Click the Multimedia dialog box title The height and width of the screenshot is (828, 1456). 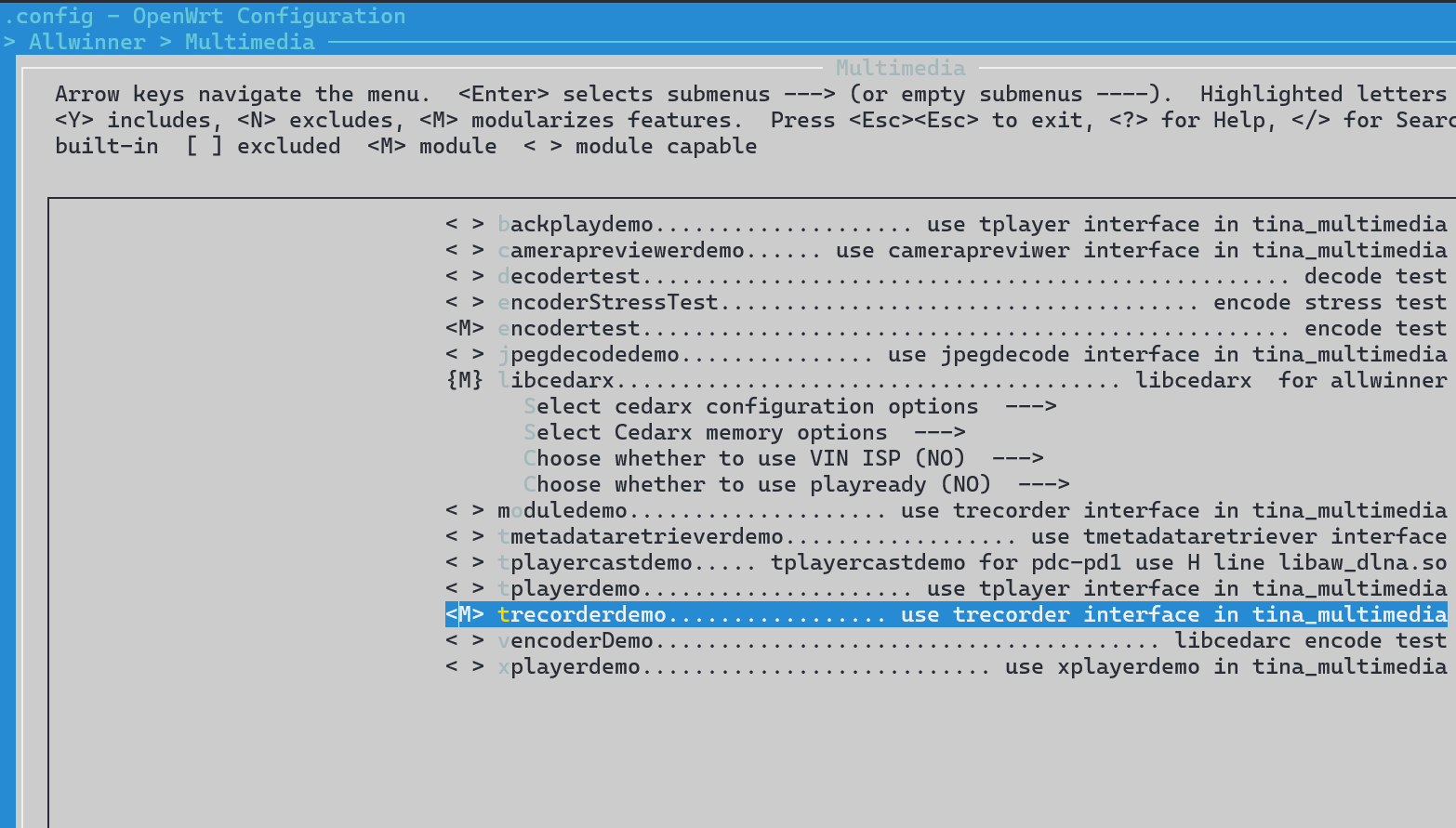click(901, 68)
